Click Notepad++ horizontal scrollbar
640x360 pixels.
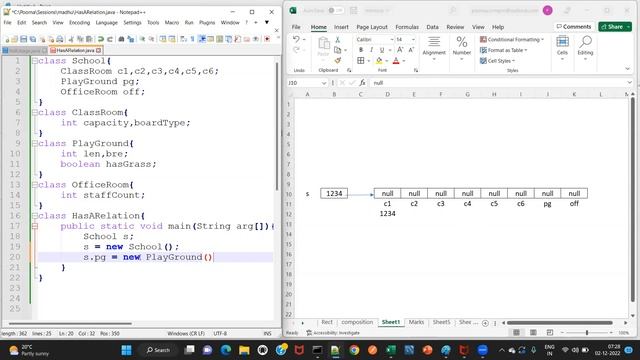[x=70, y=324]
